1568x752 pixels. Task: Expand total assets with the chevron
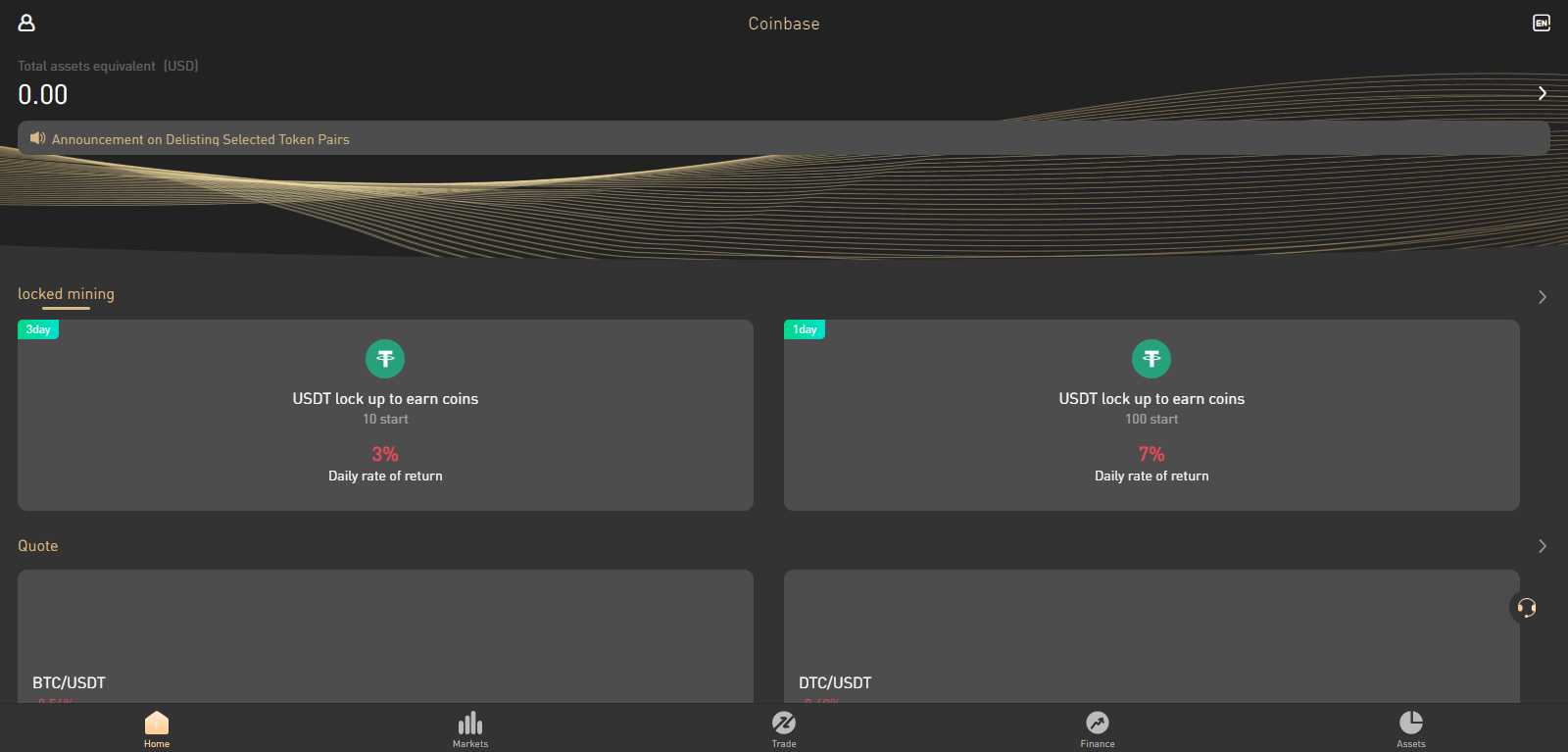pyautogui.click(x=1542, y=93)
